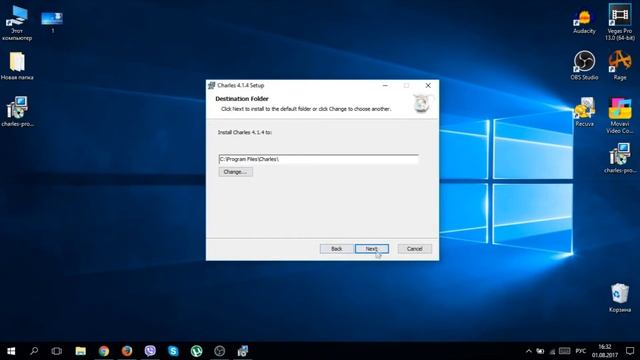The image size is (640, 360).
Task: Select the Movavi Video Converter shortcut
Action: (620, 116)
